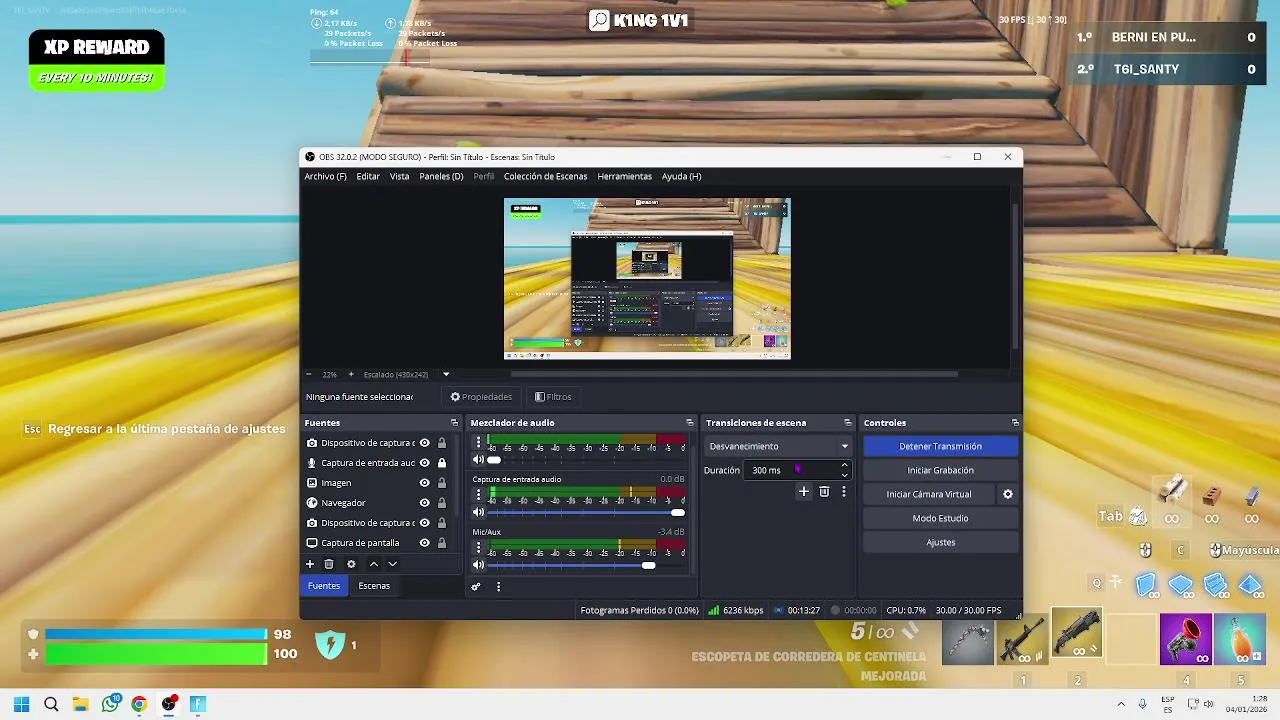Adjust the Mic/Aux volume slider

pos(588,565)
